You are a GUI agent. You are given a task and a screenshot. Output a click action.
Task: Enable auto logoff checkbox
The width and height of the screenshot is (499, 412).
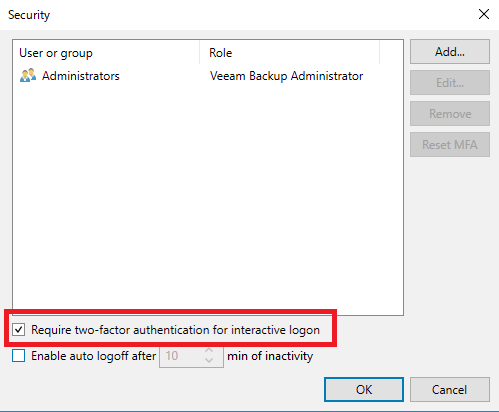pyautogui.click(x=19, y=356)
